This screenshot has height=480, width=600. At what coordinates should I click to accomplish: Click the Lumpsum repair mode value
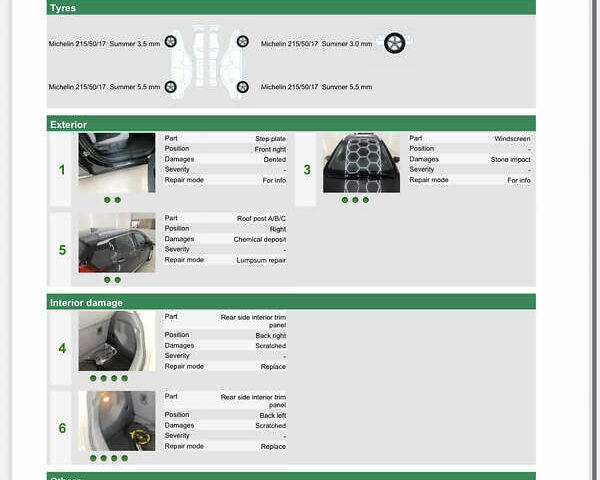click(x=261, y=260)
